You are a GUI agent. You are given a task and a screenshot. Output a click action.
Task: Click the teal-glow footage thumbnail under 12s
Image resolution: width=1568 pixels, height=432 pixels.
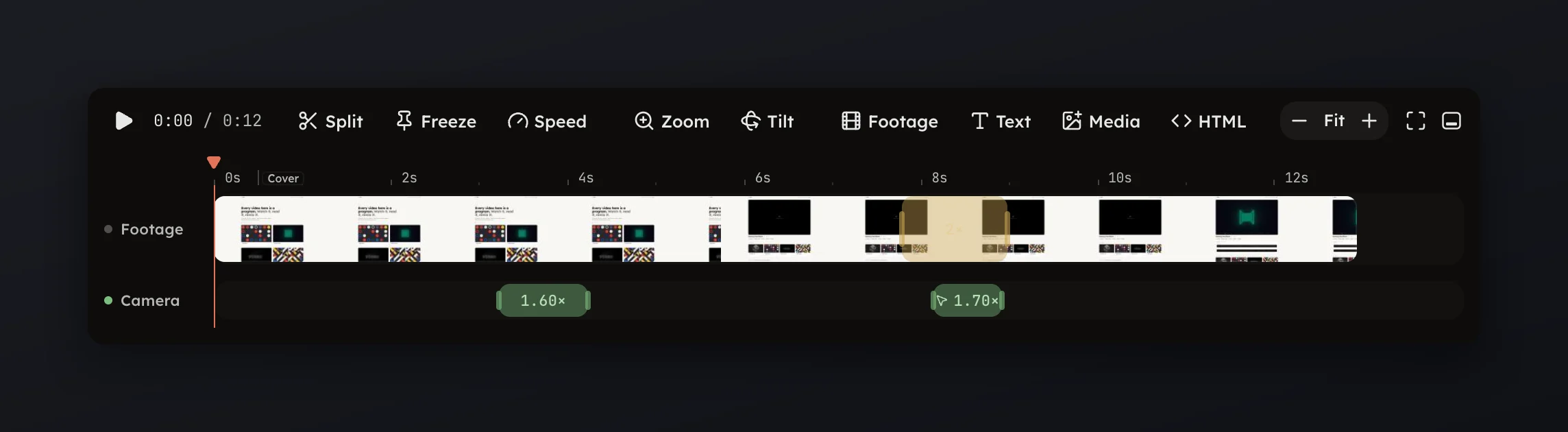click(x=1247, y=229)
